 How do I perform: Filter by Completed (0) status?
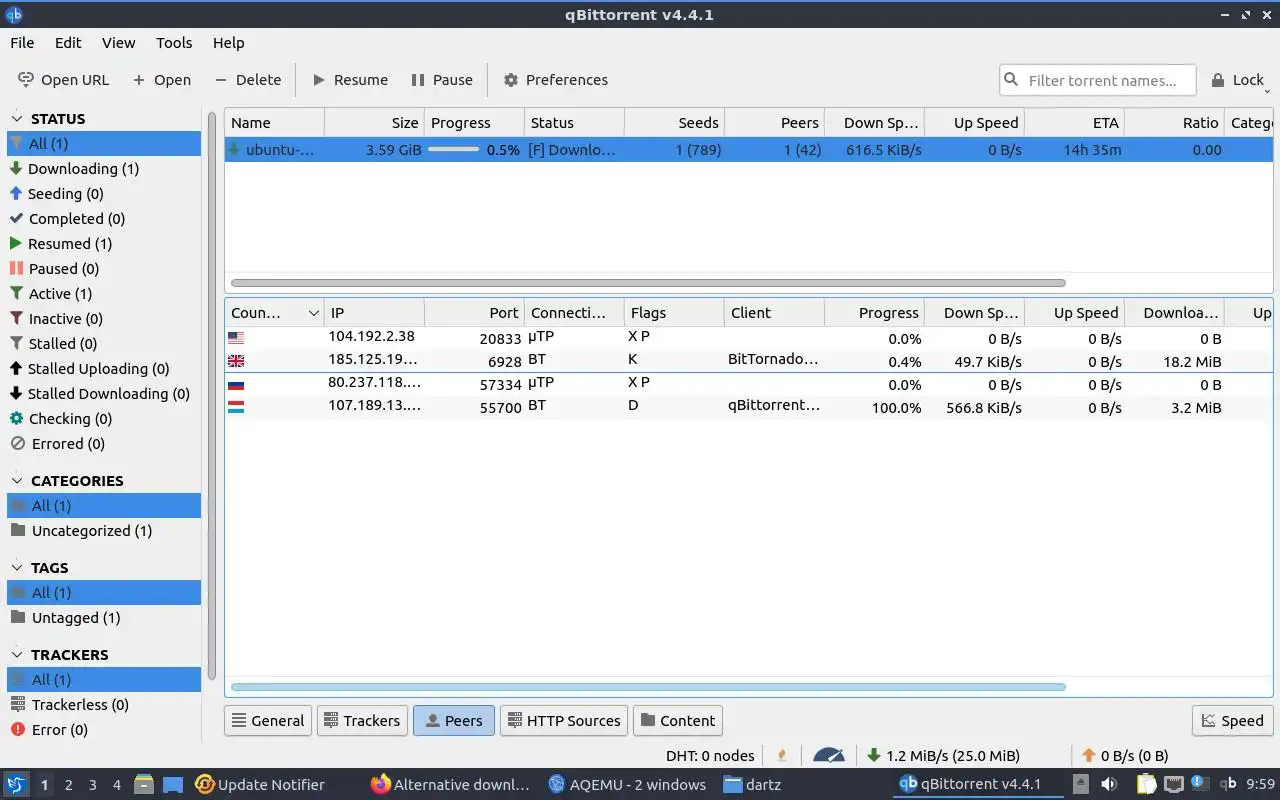click(104, 219)
